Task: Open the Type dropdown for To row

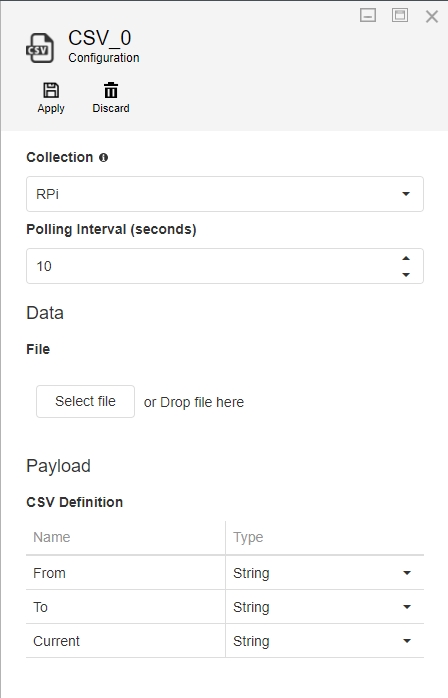Action: coord(325,607)
